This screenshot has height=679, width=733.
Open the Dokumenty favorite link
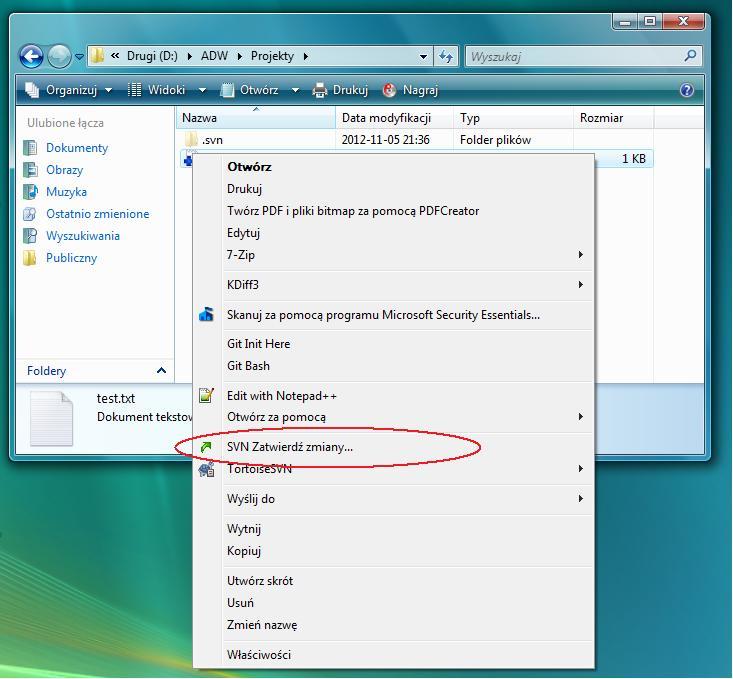[x=77, y=148]
